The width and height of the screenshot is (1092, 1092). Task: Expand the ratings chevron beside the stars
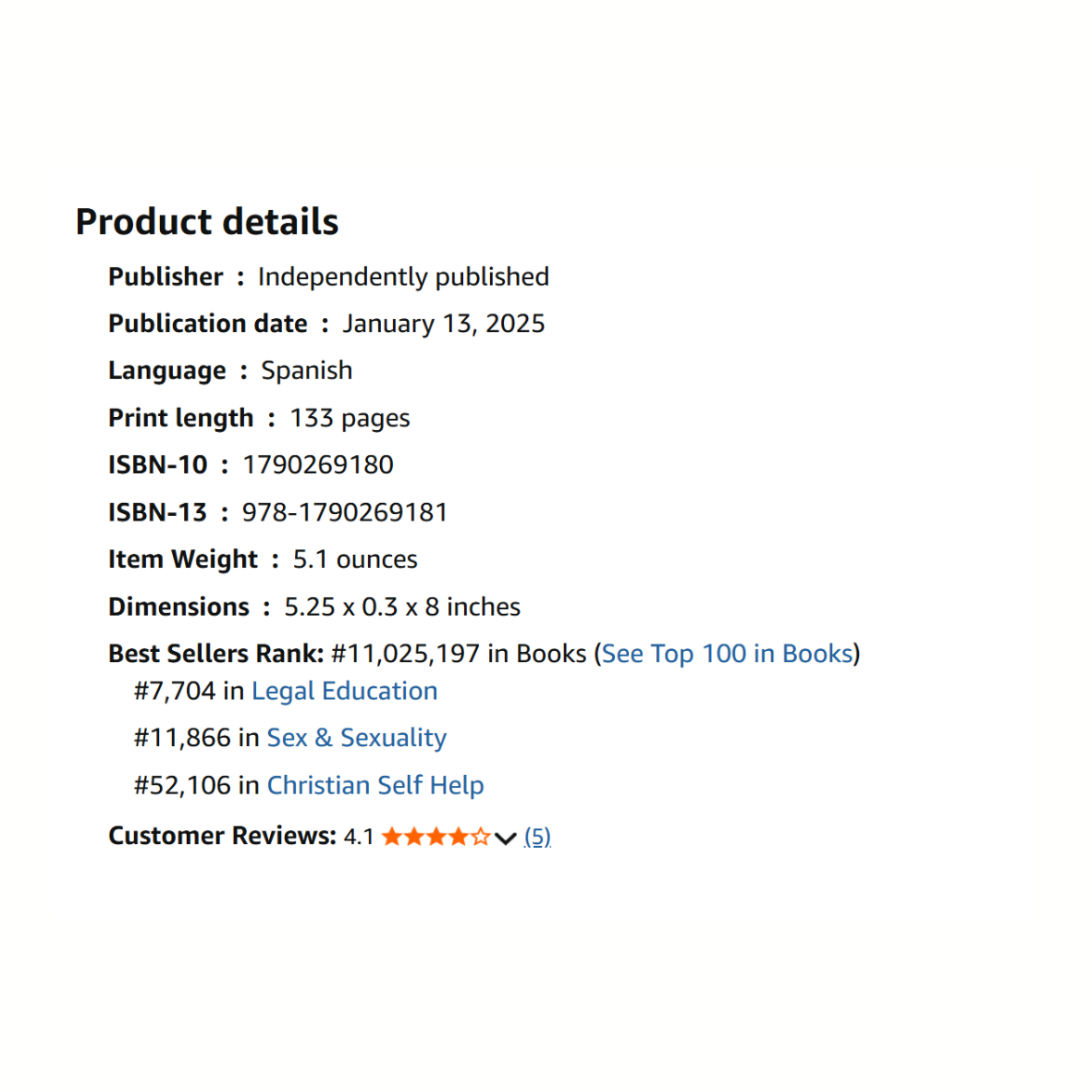point(505,838)
